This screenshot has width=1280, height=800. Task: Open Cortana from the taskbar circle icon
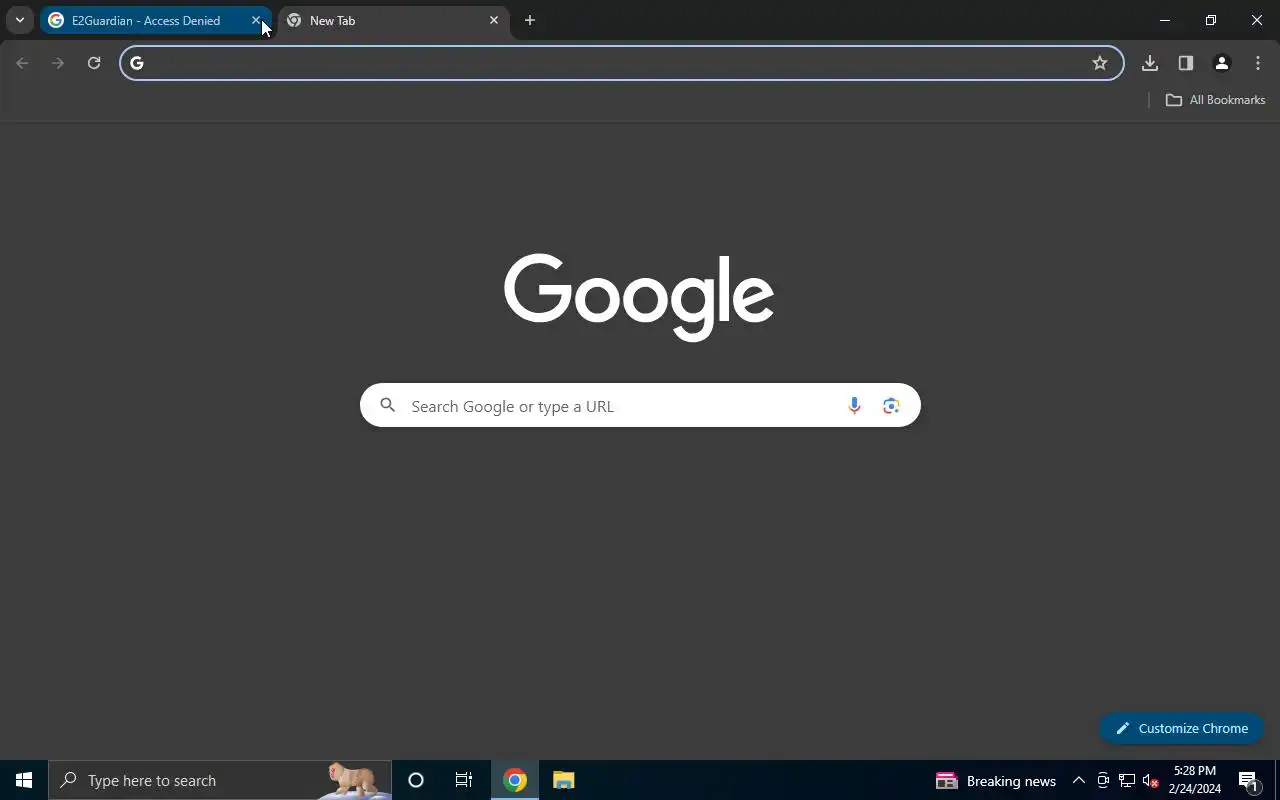coord(416,780)
